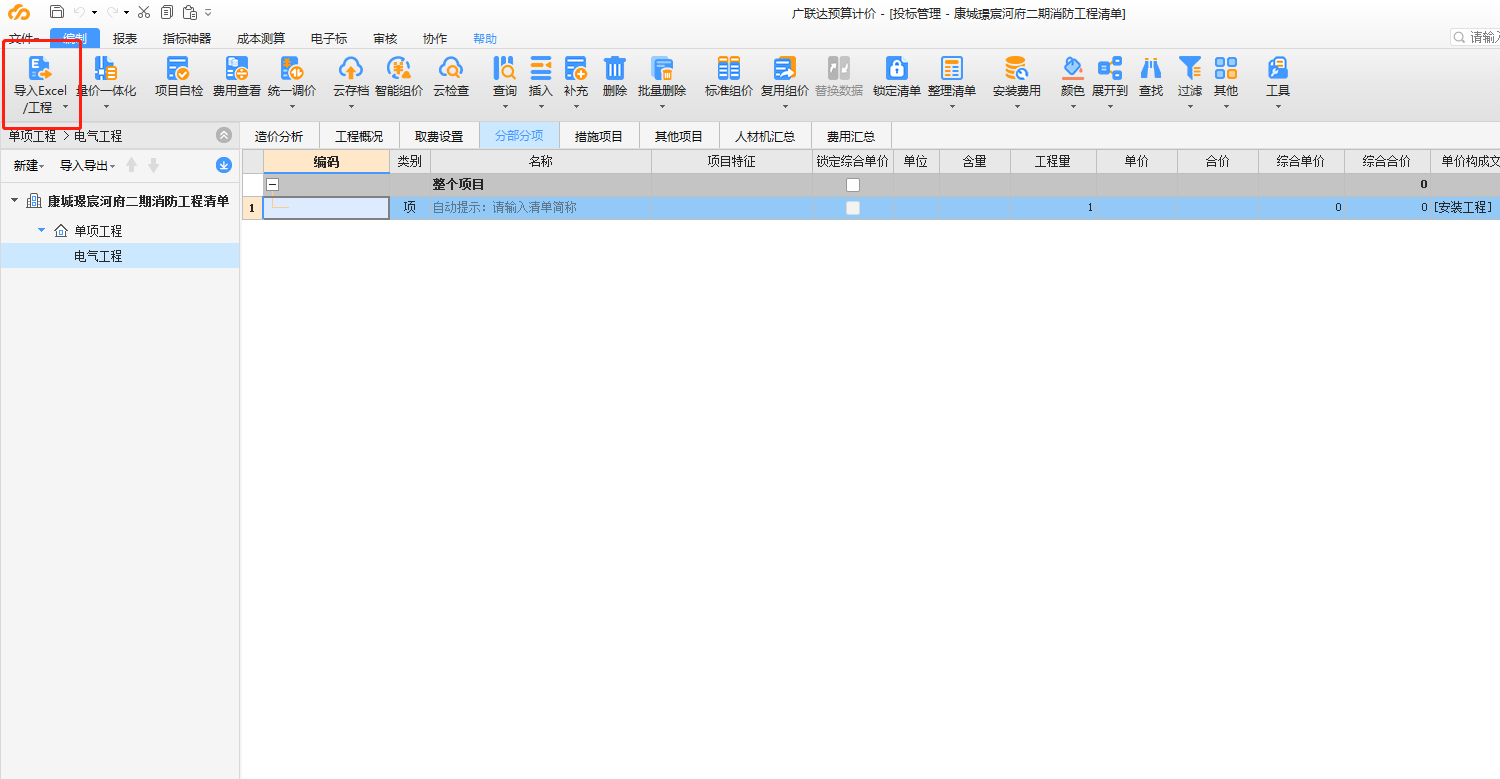Click the 安装费用 installation fee icon
This screenshot has height=779, width=1500.
coord(1017,68)
